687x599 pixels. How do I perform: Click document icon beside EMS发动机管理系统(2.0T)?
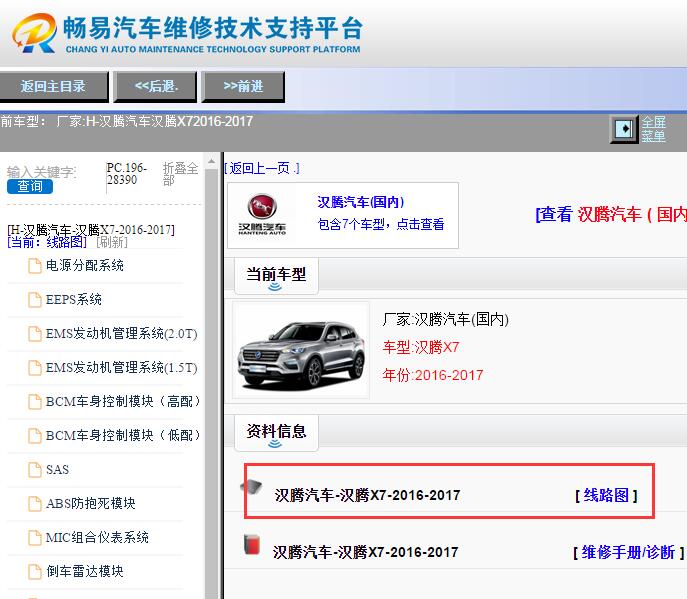[x=35, y=334]
